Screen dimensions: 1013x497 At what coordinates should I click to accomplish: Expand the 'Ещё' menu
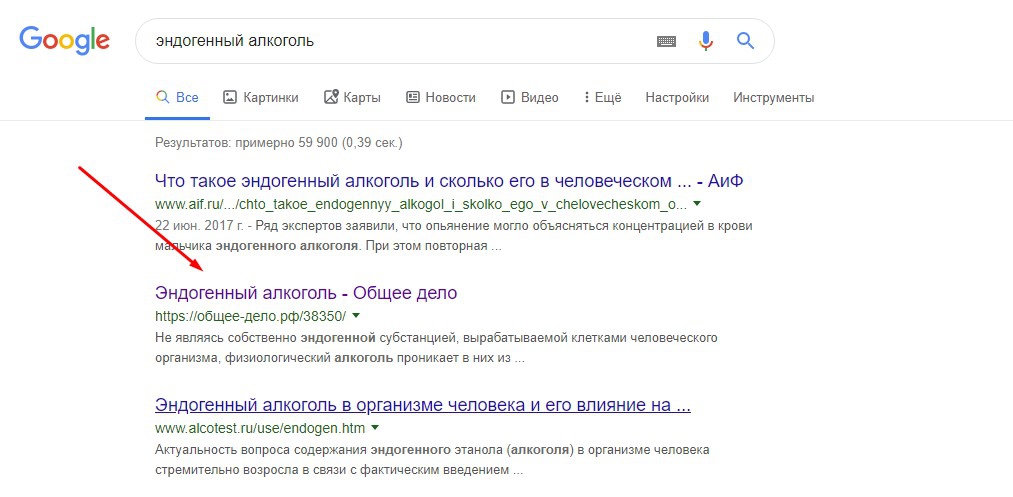[x=602, y=98]
